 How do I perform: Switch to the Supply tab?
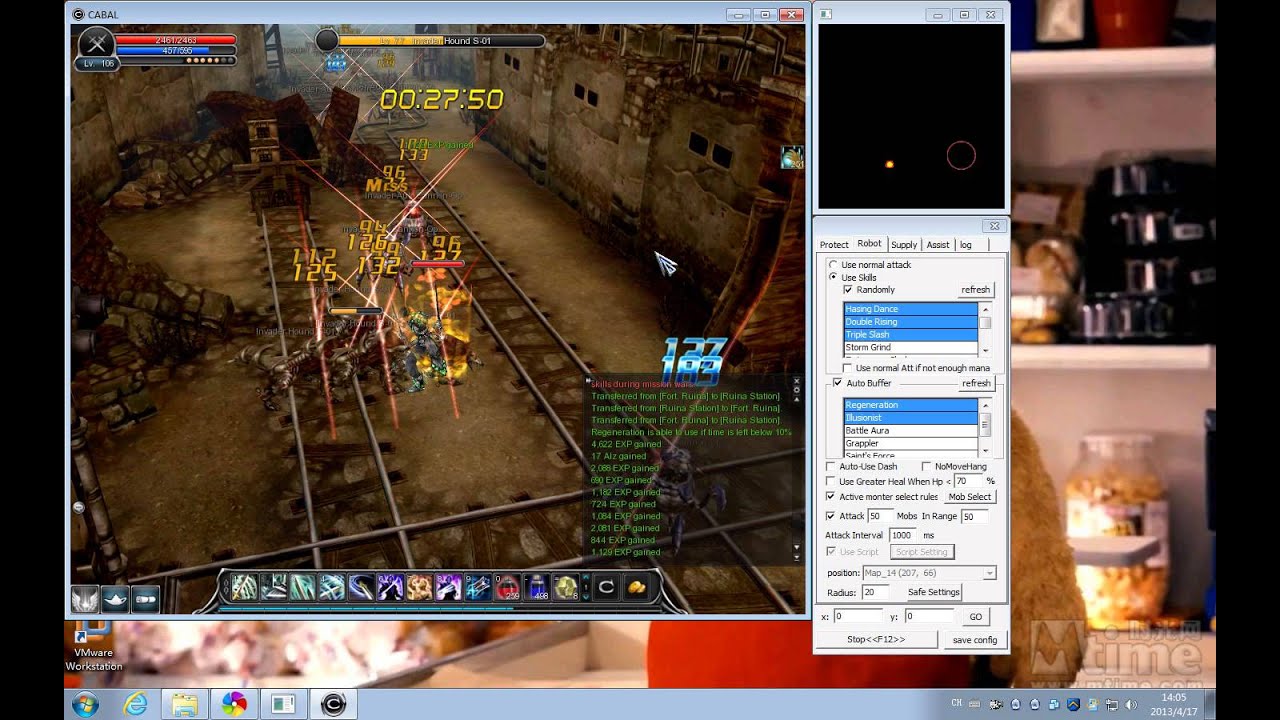point(904,244)
